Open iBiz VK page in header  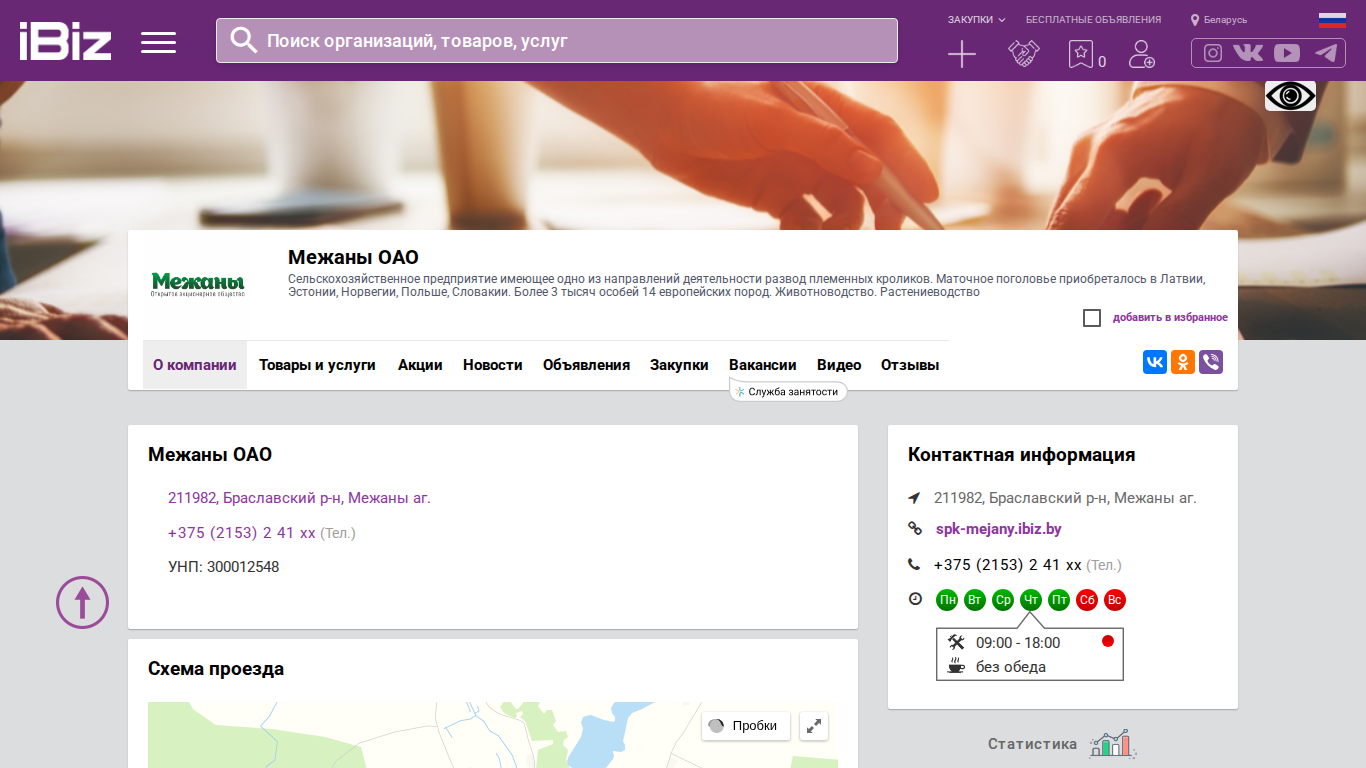coord(1248,54)
